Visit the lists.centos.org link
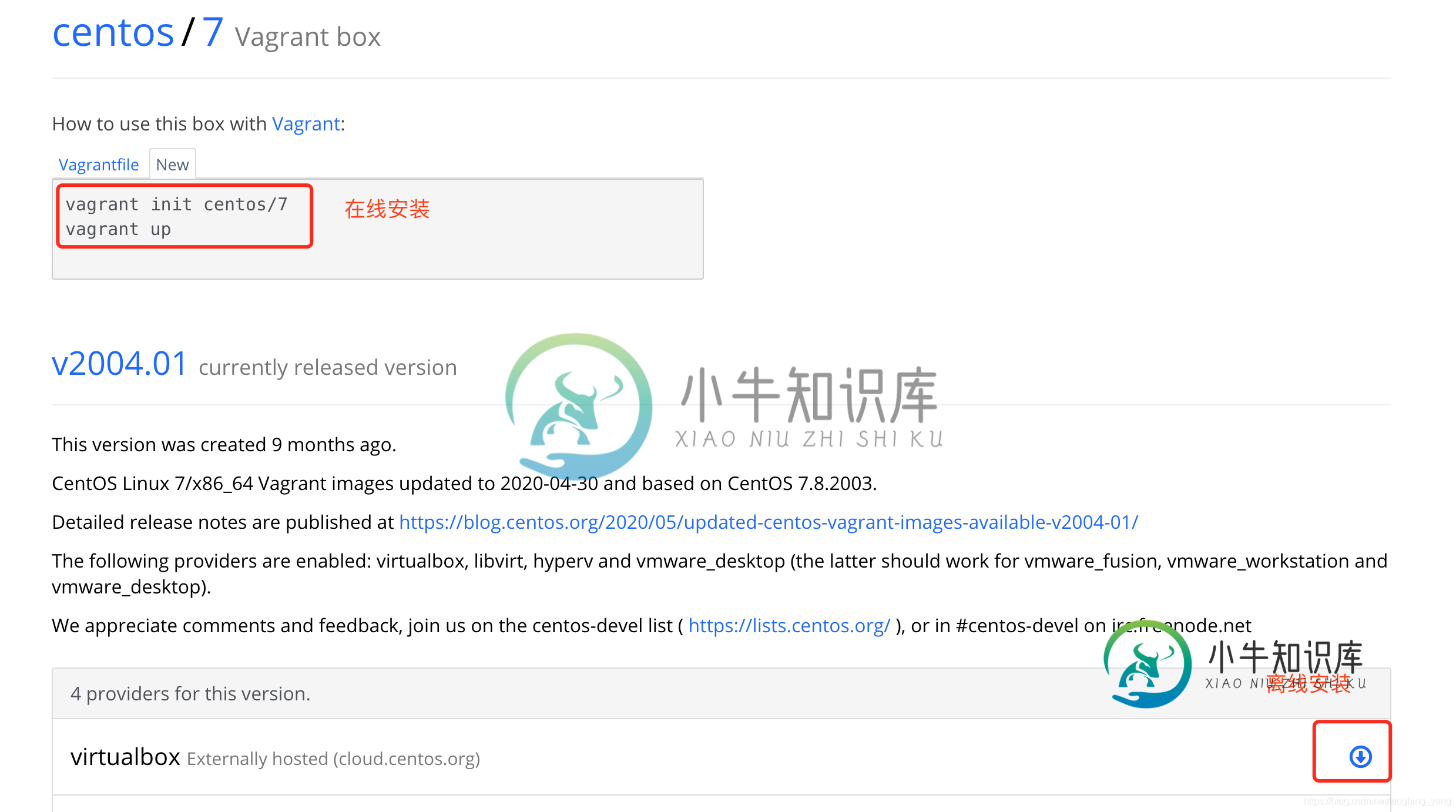The image size is (1456, 812). point(789,626)
